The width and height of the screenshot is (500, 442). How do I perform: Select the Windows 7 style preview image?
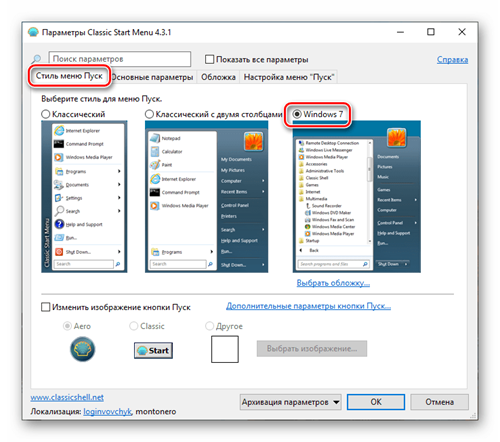click(357, 197)
